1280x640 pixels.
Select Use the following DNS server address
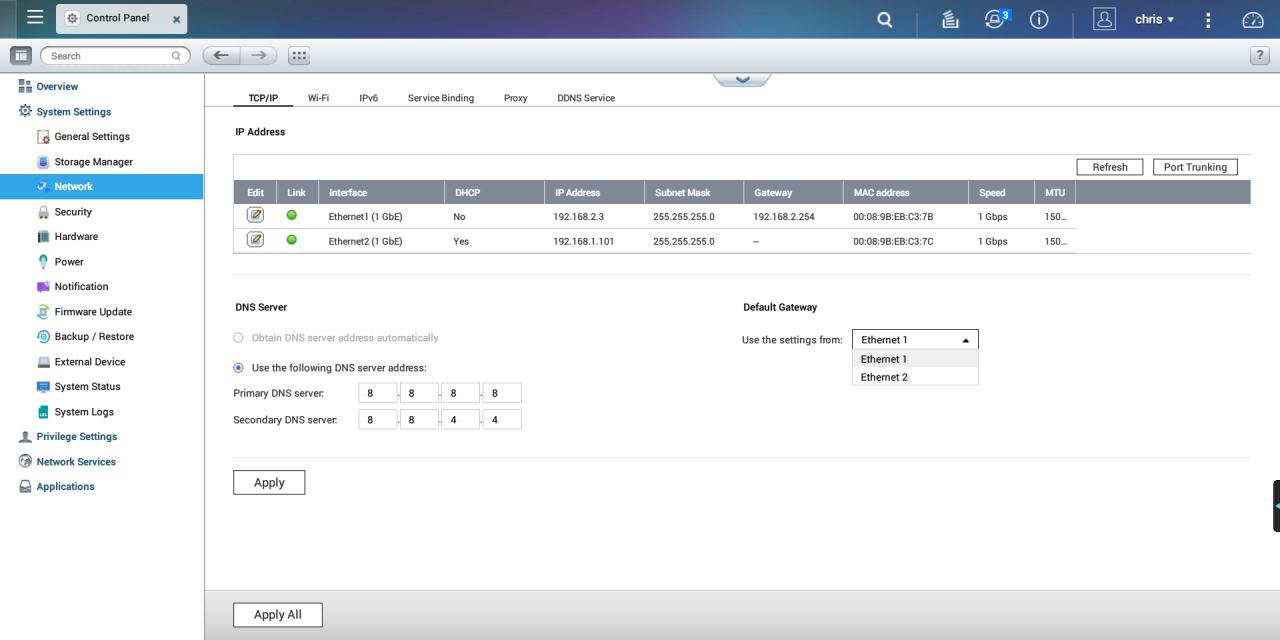click(x=238, y=368)
